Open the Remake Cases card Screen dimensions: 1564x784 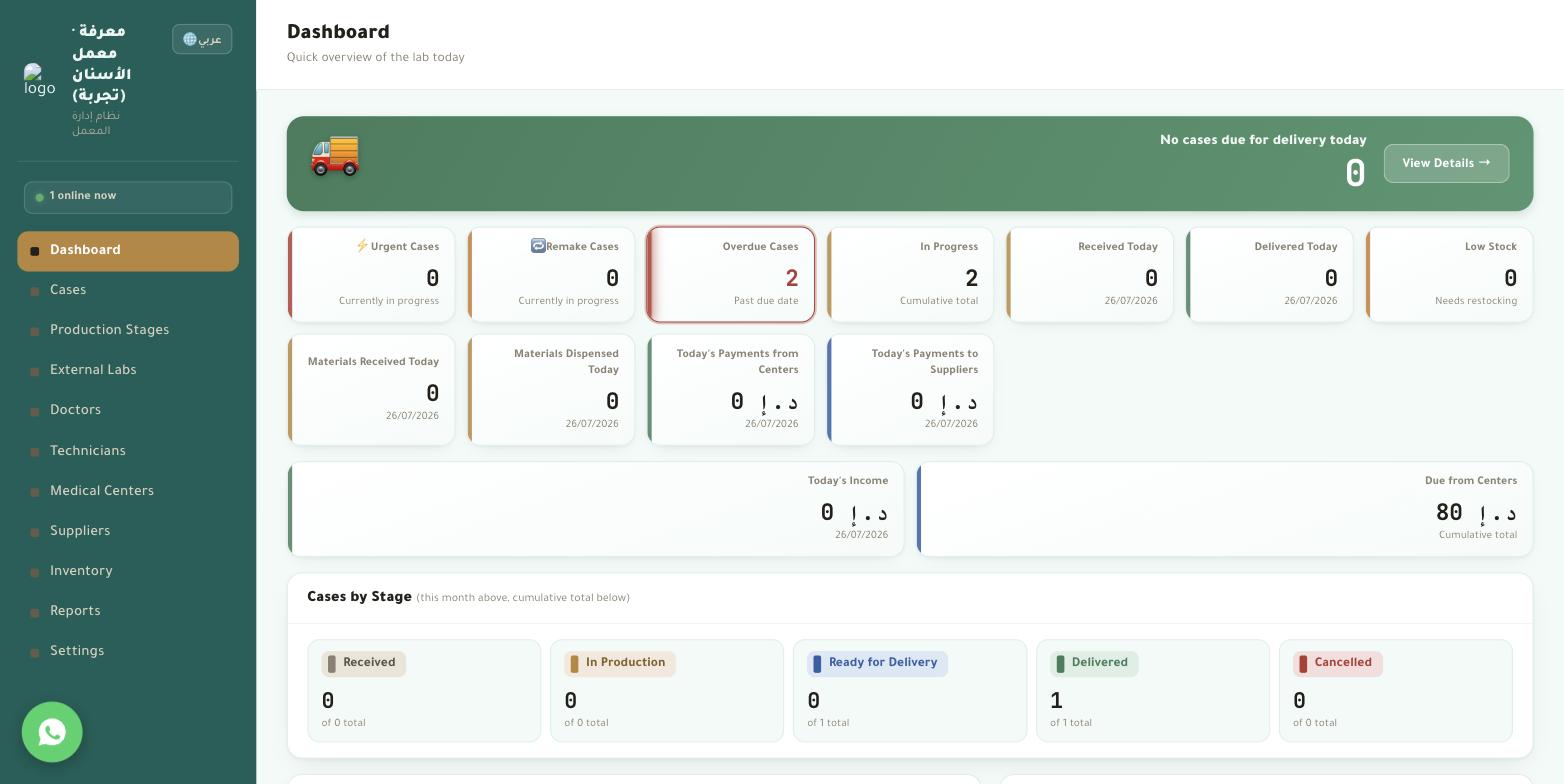coord(551,275)
